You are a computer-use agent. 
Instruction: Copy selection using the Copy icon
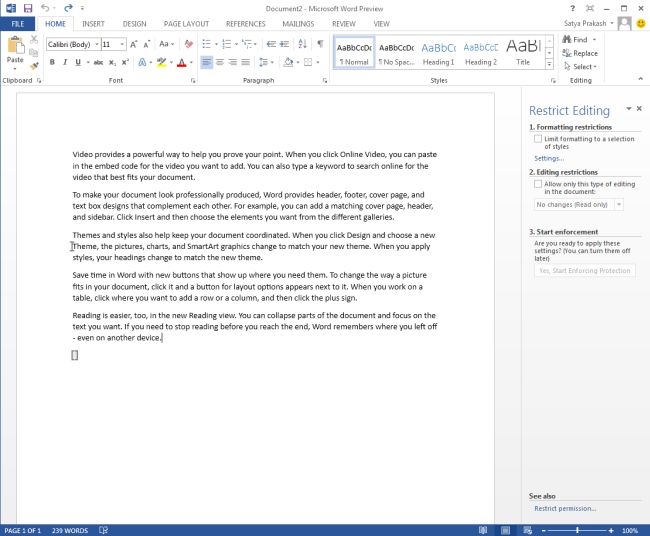click(x=34, y=52)
